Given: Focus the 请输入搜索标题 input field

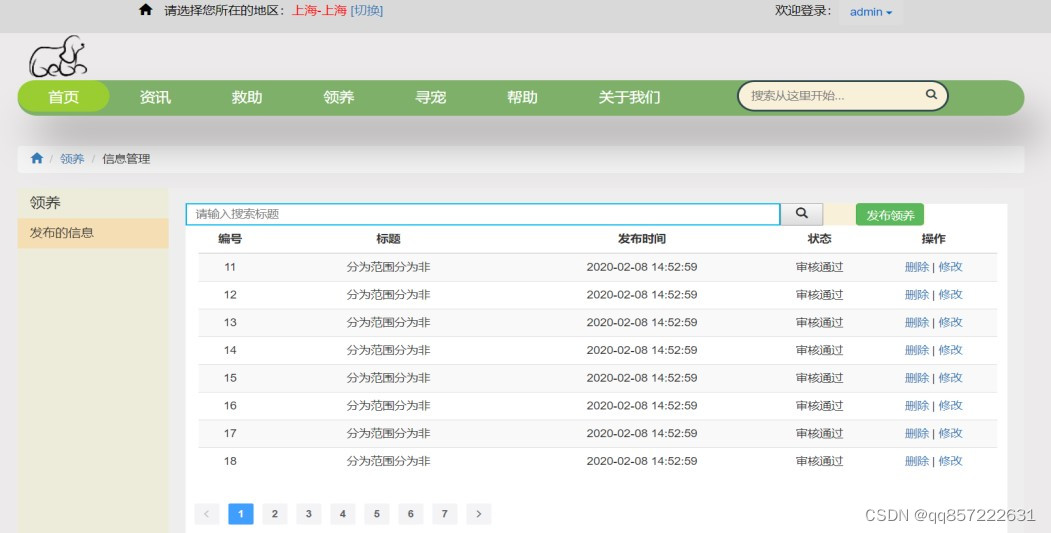Looking at the screenshot, I should (483, 215).
